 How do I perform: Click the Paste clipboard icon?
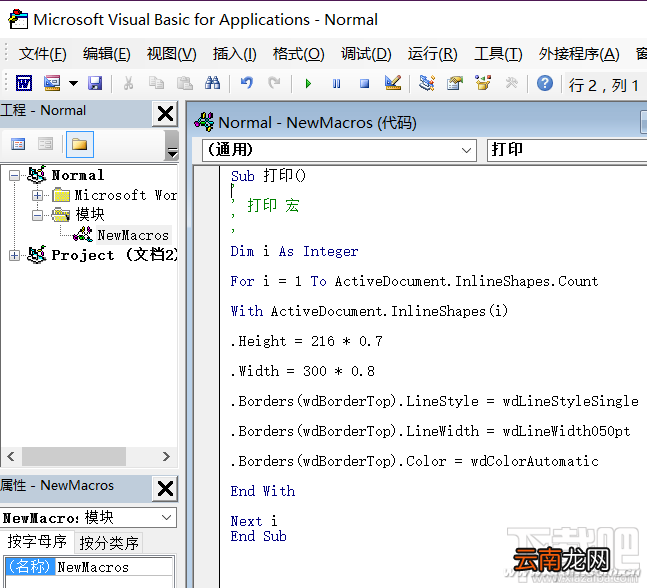tap(184, 83)
